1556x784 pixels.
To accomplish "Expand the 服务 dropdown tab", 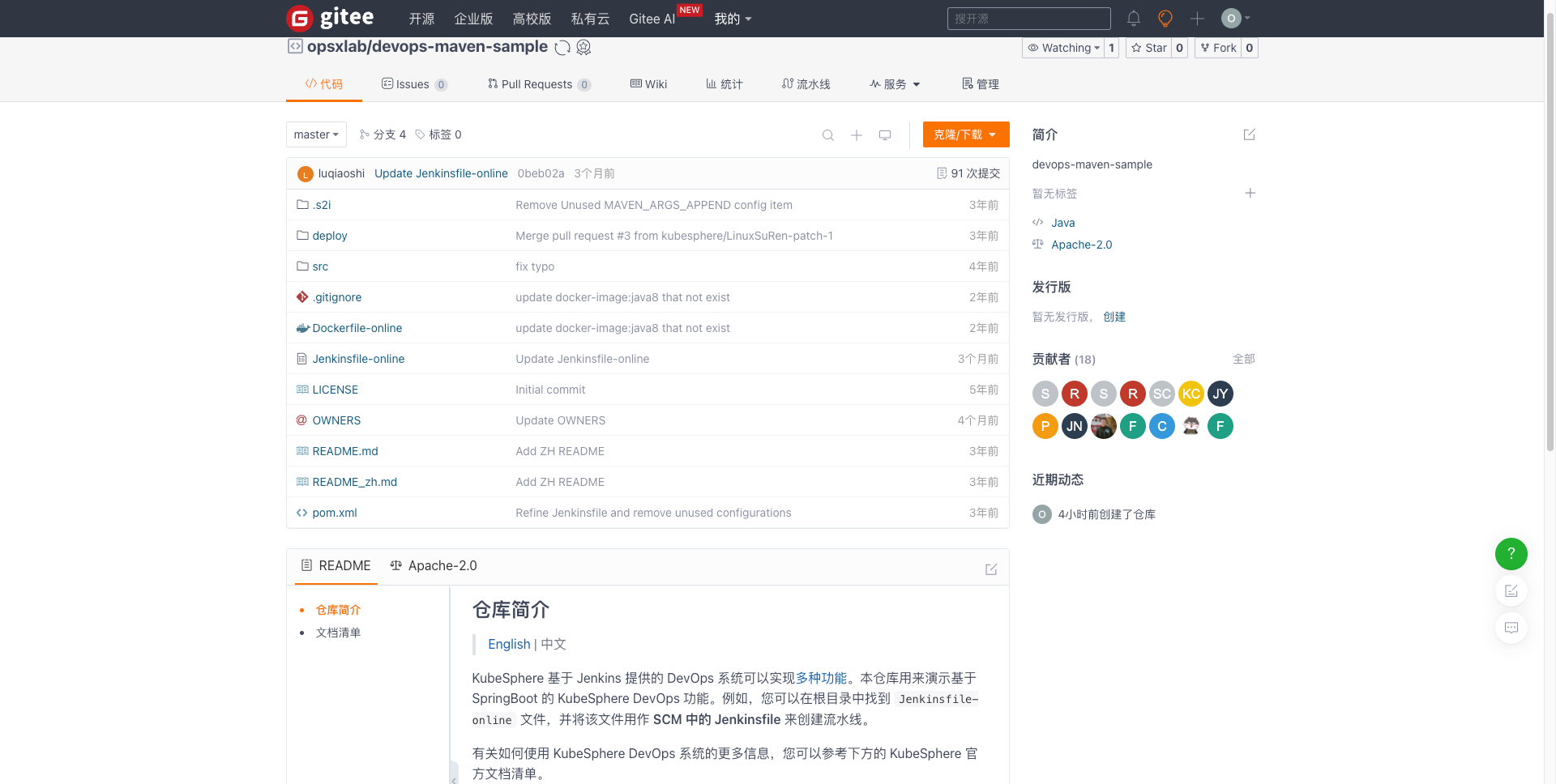I will pos(895,84).
